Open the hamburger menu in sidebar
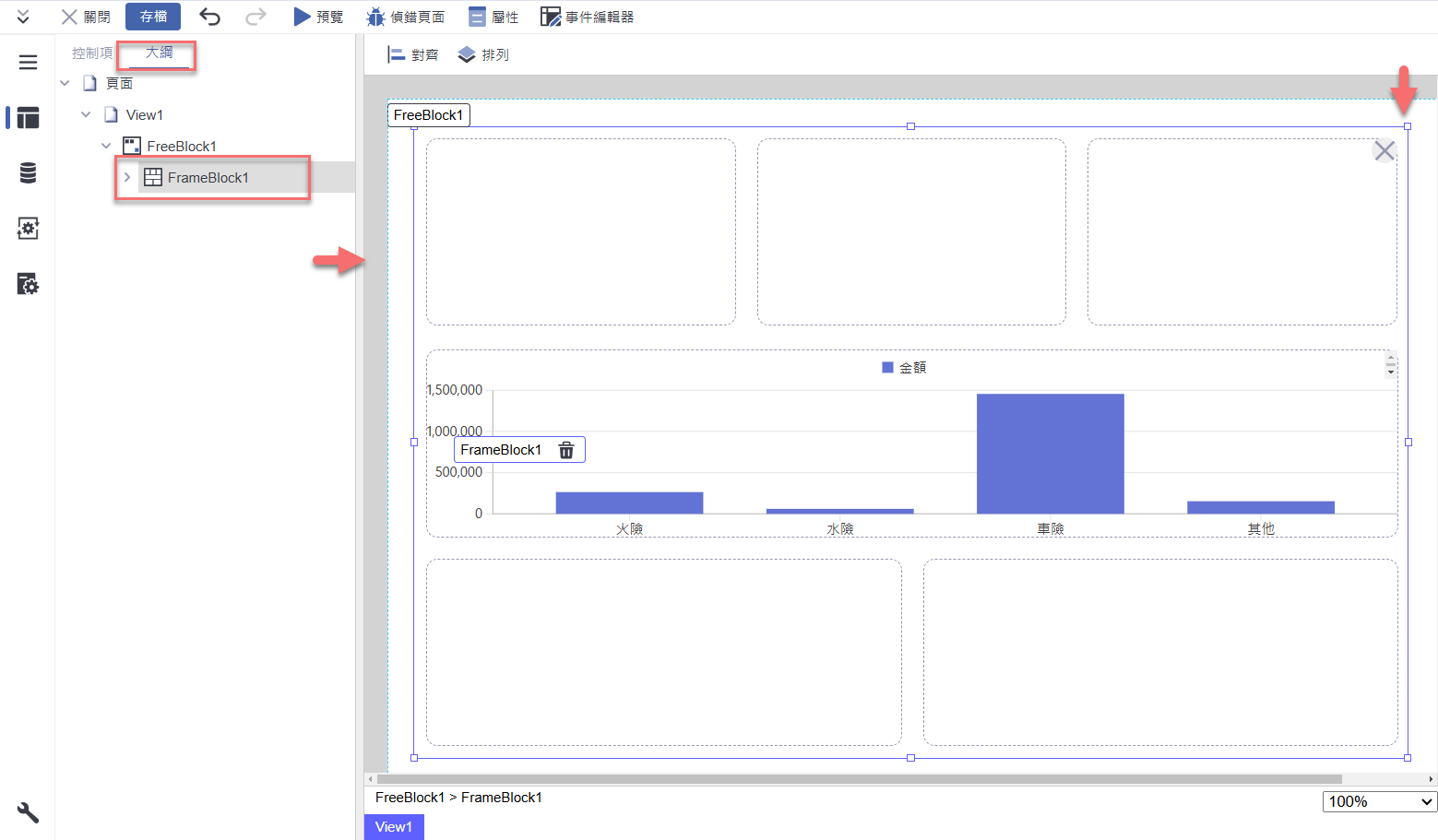1438x840 pixels. click(x=28, y=63)
